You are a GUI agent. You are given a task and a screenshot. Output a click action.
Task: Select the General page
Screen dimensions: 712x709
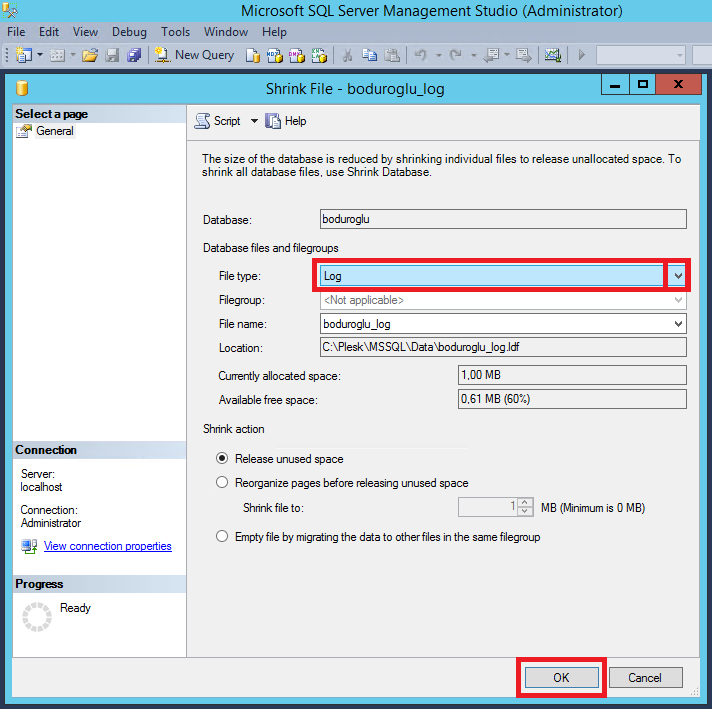click(54, 131)
